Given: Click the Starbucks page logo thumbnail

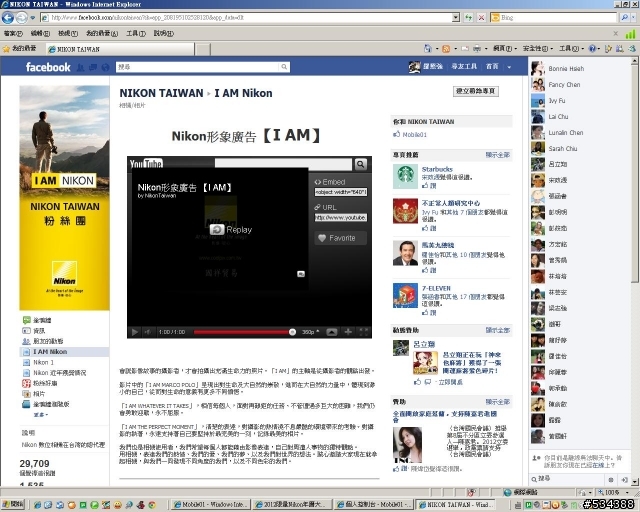Looking at the screenshot, I should (x=405, y=176).
